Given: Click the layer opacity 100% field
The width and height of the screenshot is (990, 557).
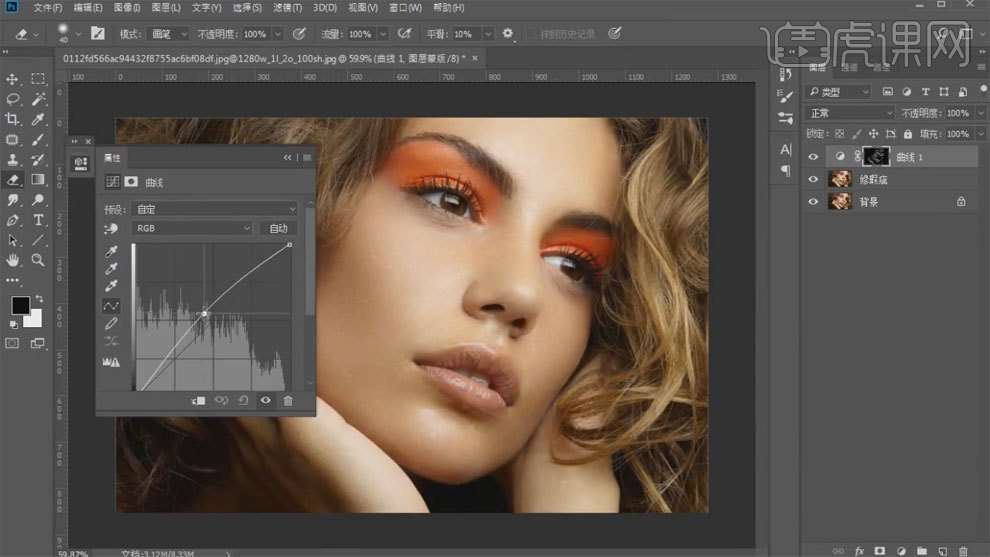Looking at the screenshot, I should pos(958,113).
